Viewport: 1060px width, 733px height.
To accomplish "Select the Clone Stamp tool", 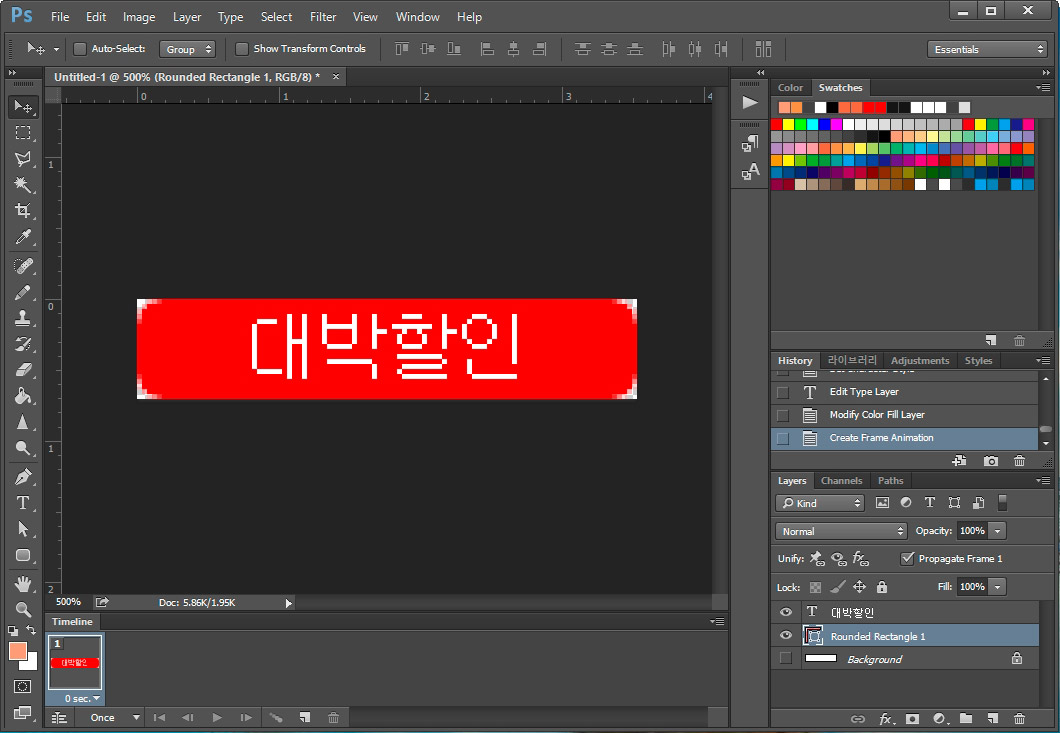I will [x=23, y=320].
